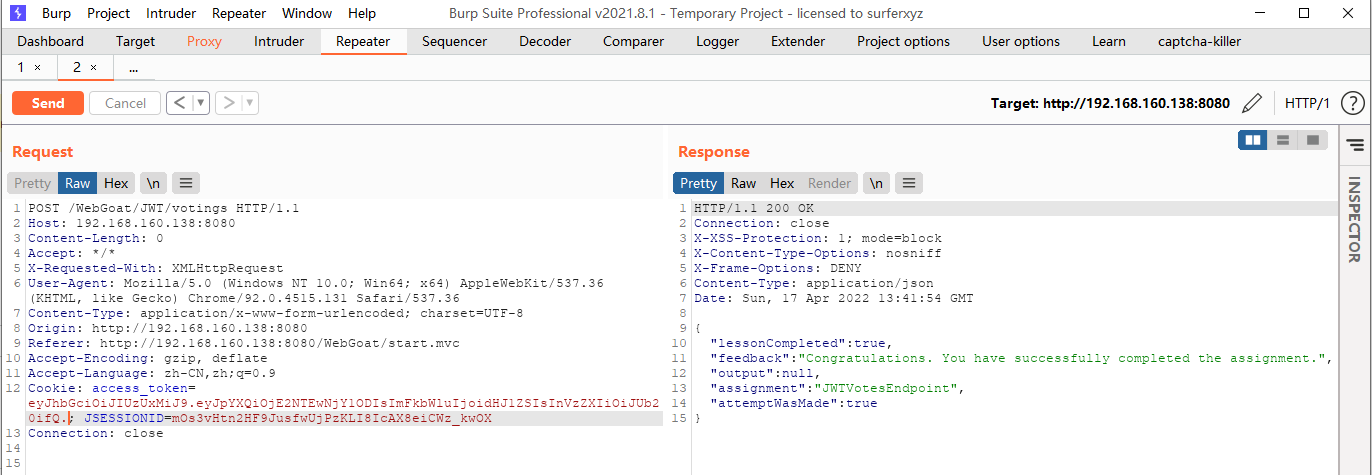Open the captcha-killer extension tab
Viewport: 1372px width, 475px height.
[x=1199, y=41]
